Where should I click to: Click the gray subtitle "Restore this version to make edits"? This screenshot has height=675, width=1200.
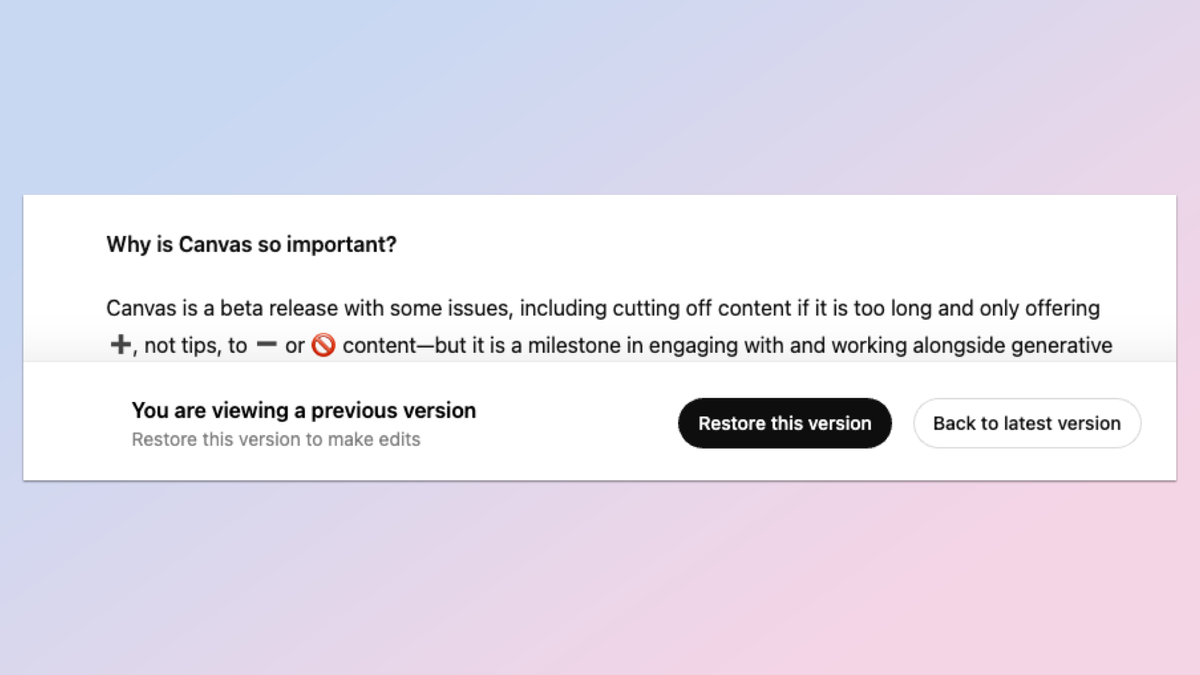point(276,439)
